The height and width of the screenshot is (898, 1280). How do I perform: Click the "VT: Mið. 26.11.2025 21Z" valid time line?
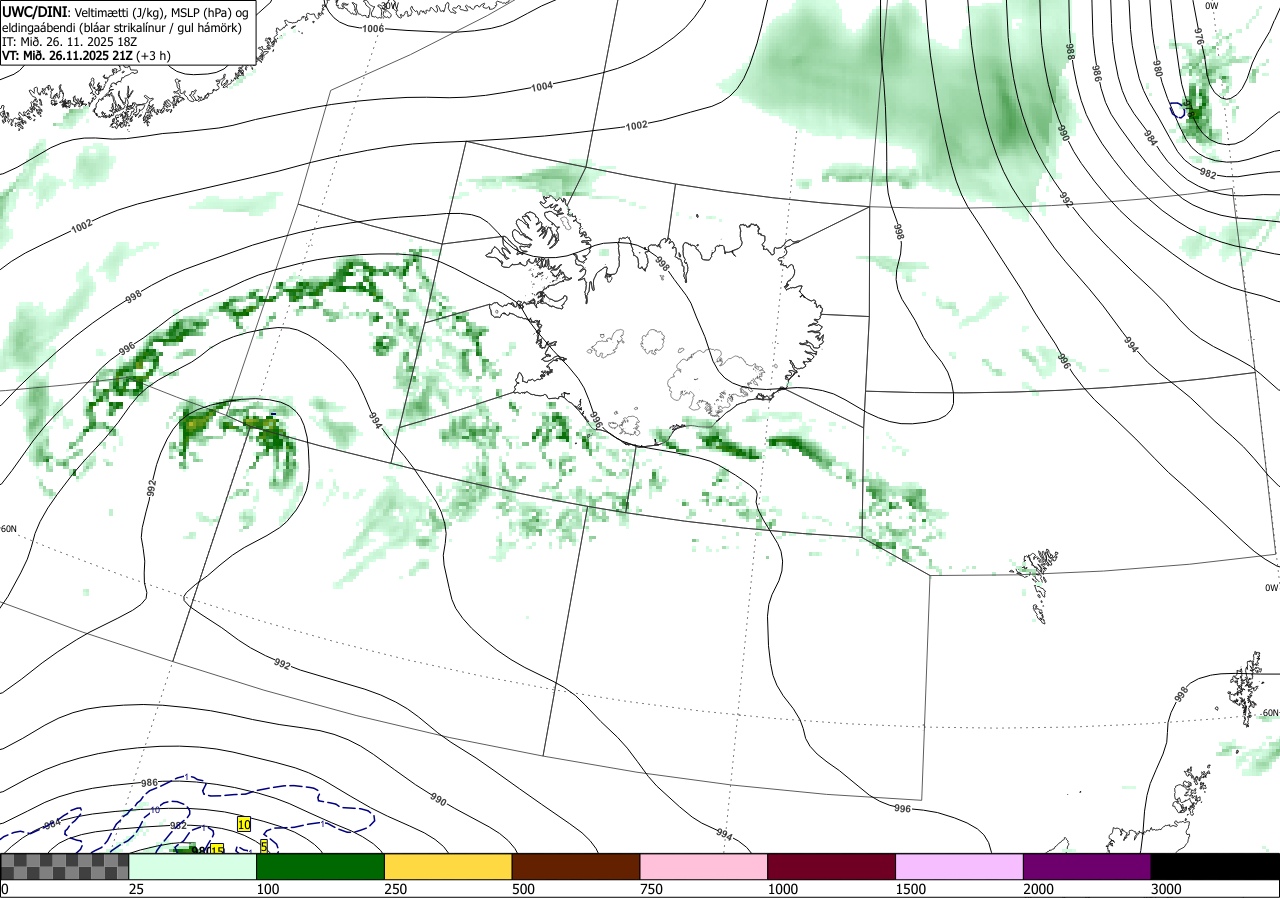(87, 56)
